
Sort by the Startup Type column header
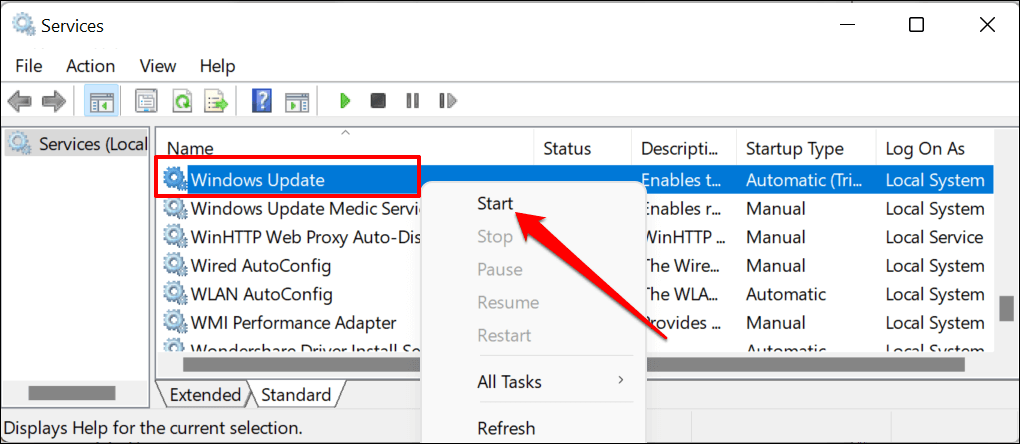795,149
